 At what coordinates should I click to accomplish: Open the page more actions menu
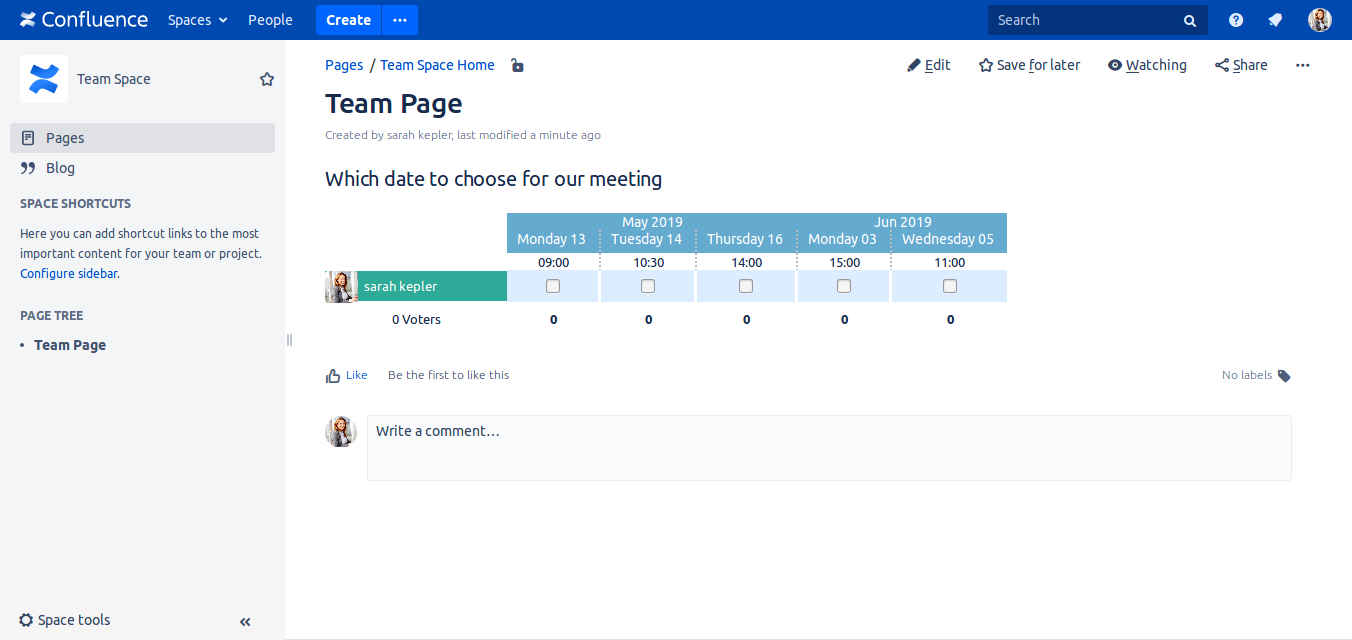click(1302, 65)
